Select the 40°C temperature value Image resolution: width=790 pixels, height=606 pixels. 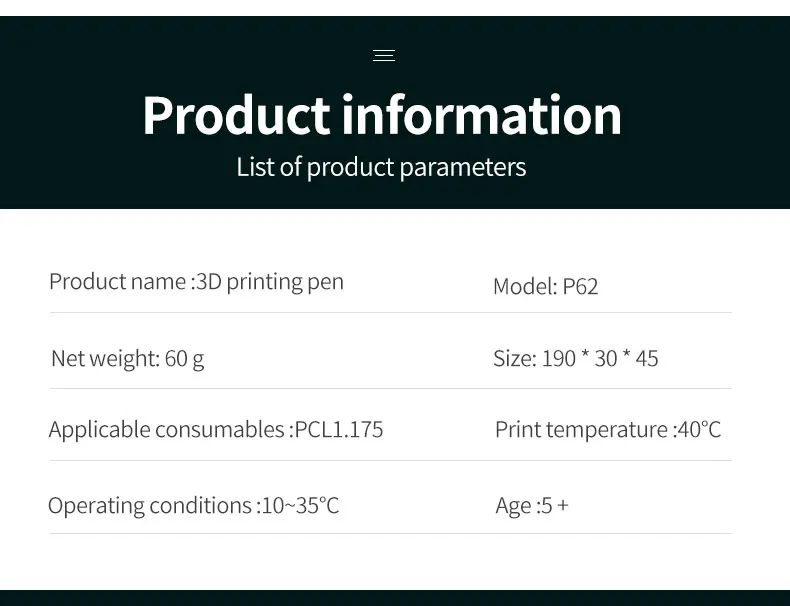[x=699, y=430]
